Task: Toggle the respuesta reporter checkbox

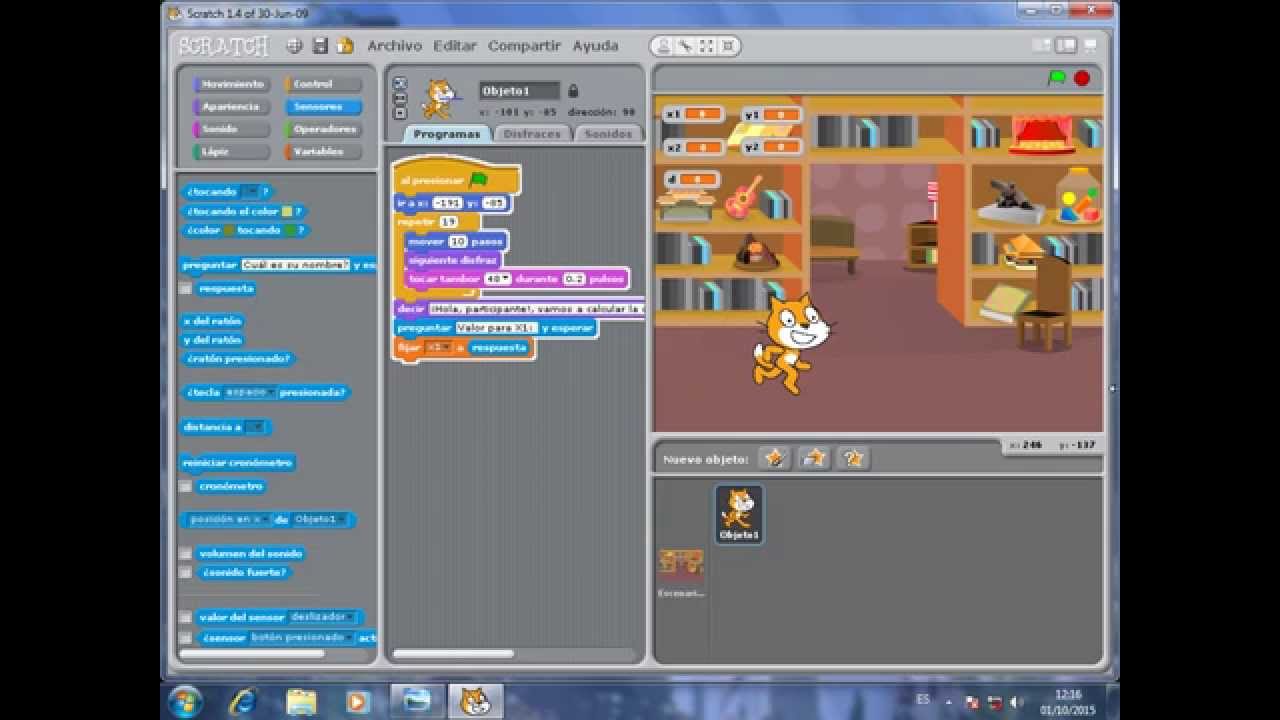Action: pyautogui.click(x=186, y=288)
